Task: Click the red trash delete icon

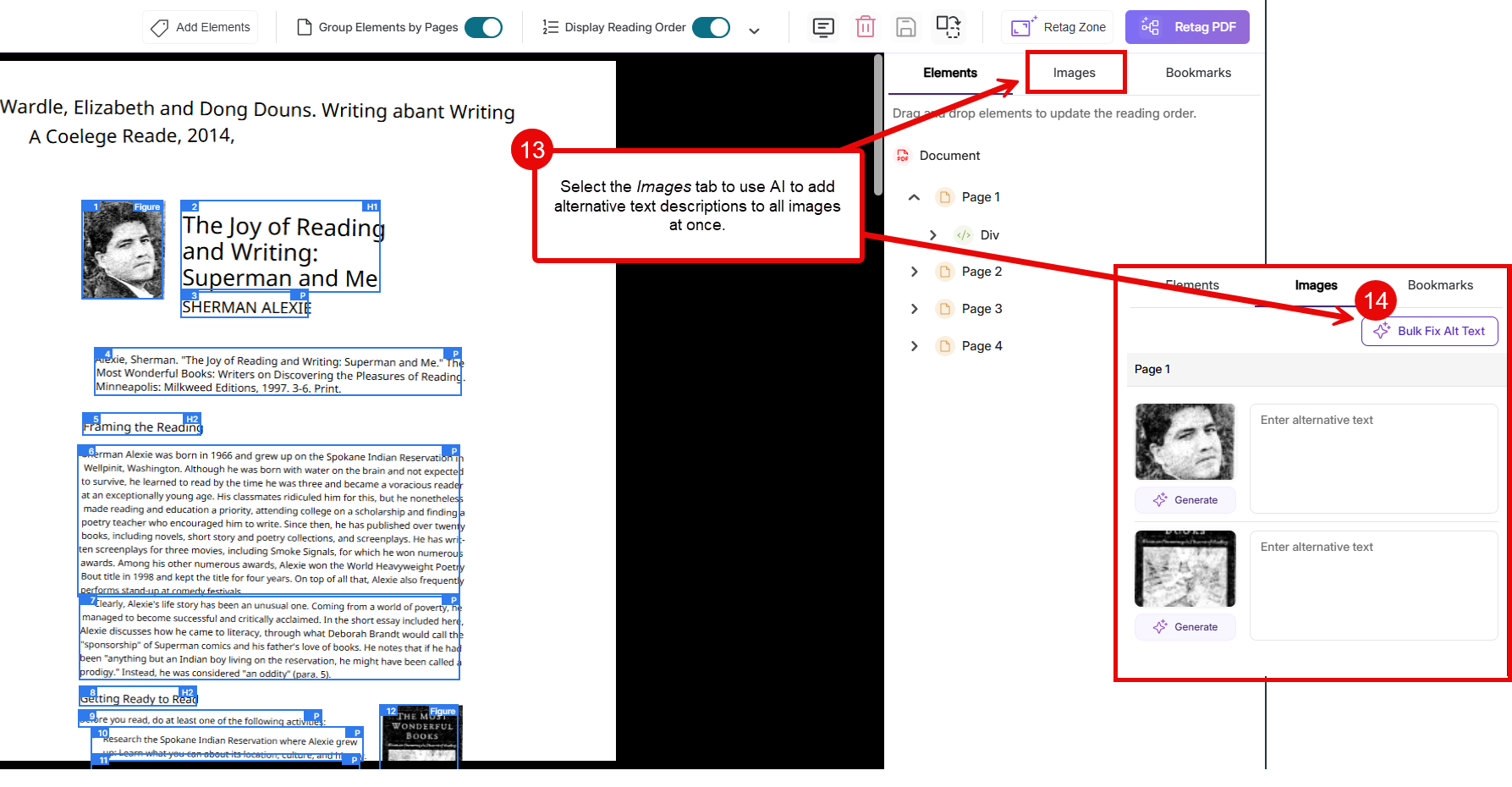Action: click(865, 27)
